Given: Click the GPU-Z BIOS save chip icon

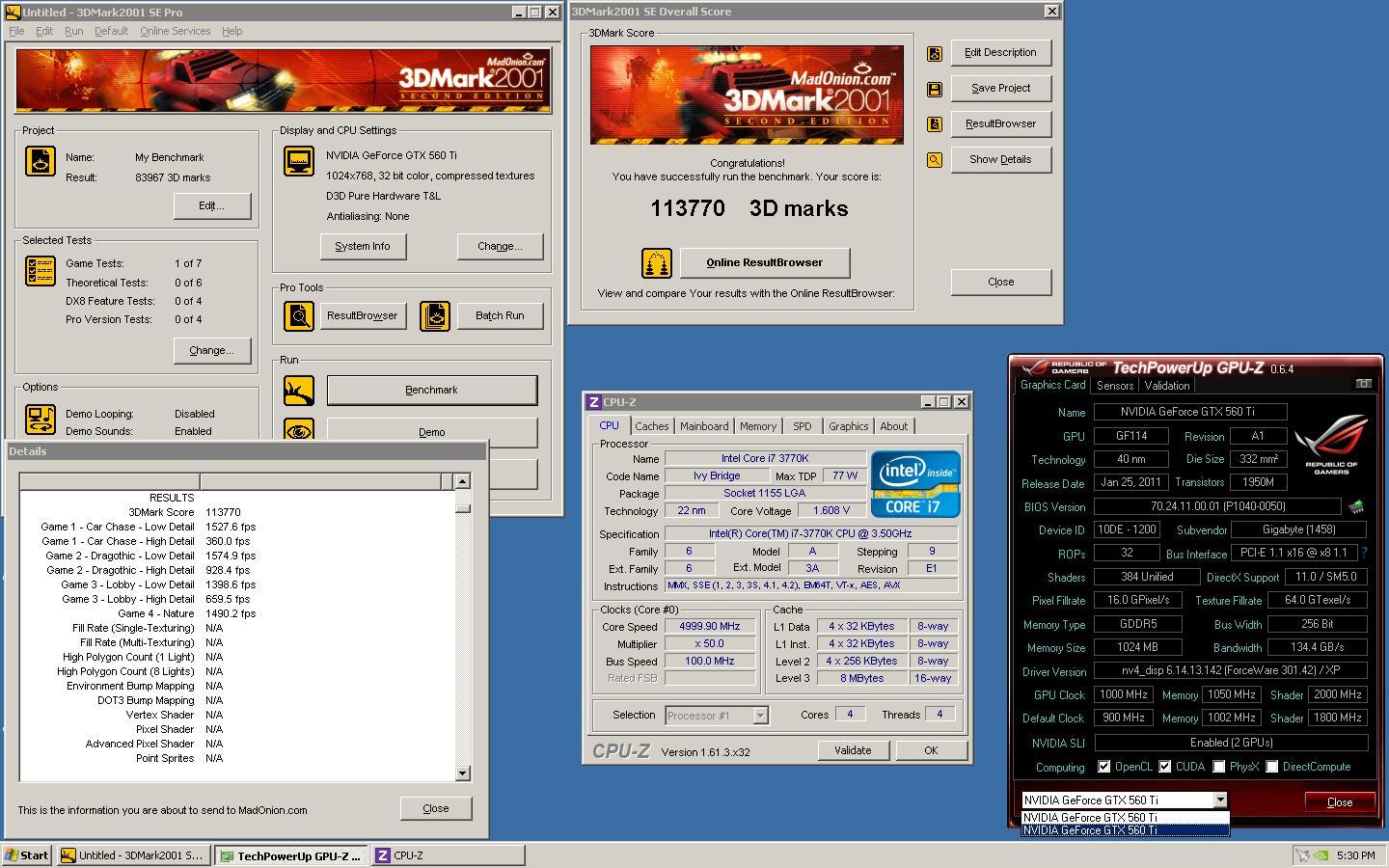Looking at the screenshot, I should [x=1356, y=506].
